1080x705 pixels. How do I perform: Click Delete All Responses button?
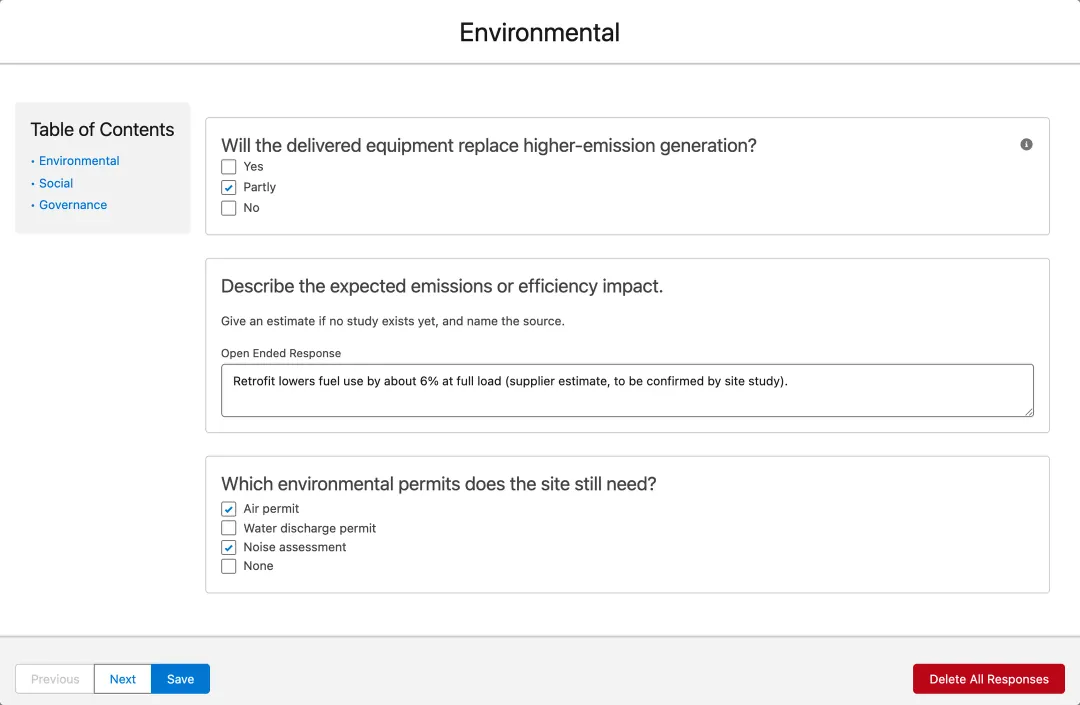point(989,679)
